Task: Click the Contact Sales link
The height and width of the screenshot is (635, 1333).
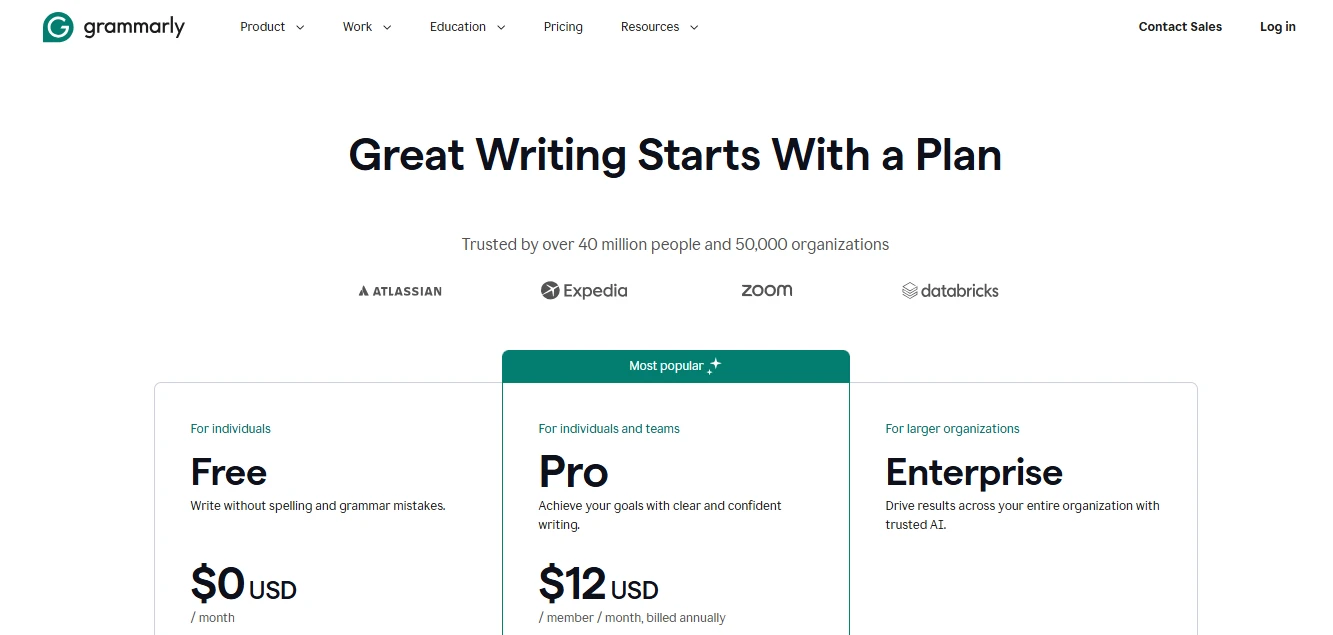Action: 1180,27
